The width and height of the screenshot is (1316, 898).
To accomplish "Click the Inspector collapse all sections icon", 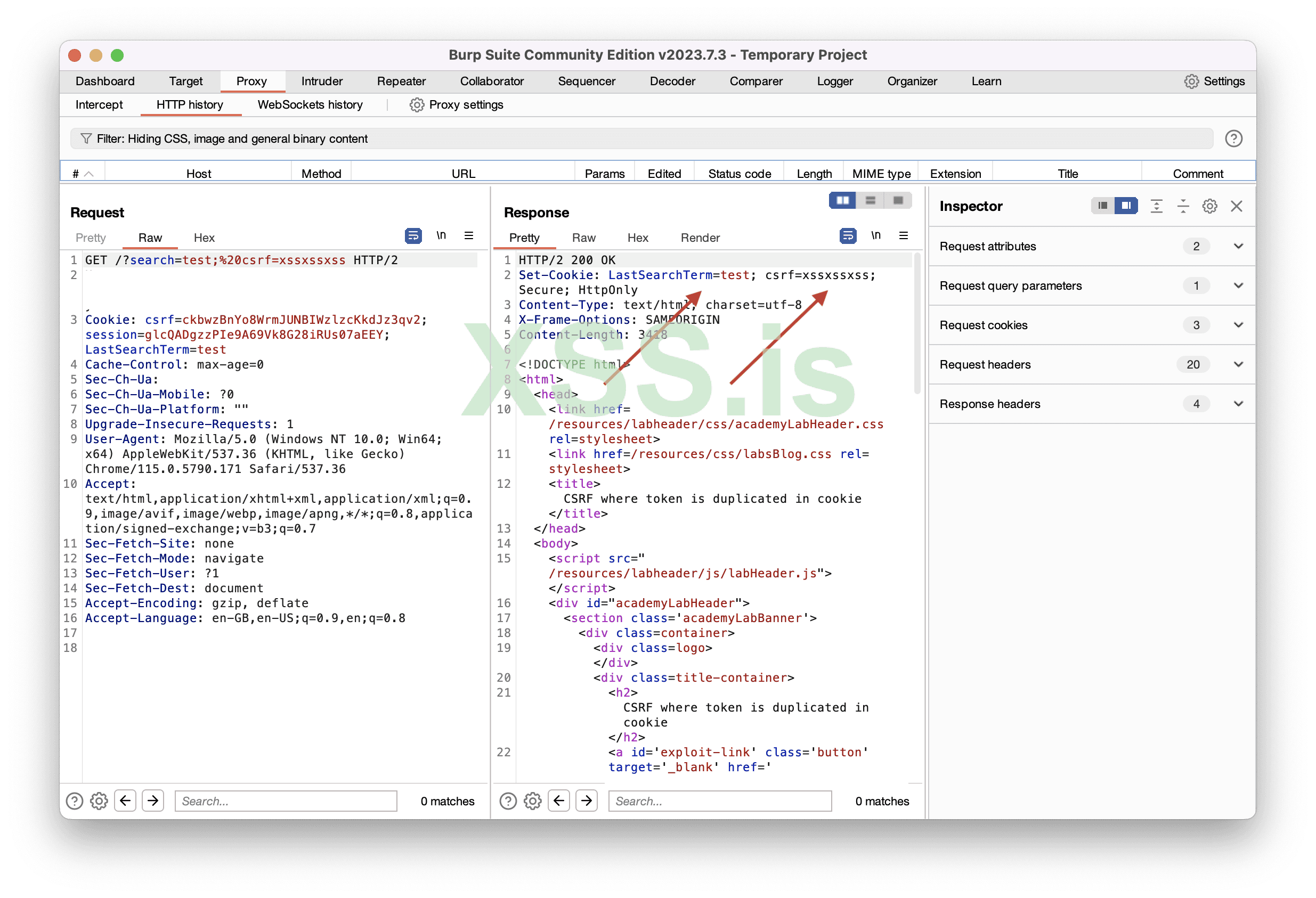I will (1183, 206).
